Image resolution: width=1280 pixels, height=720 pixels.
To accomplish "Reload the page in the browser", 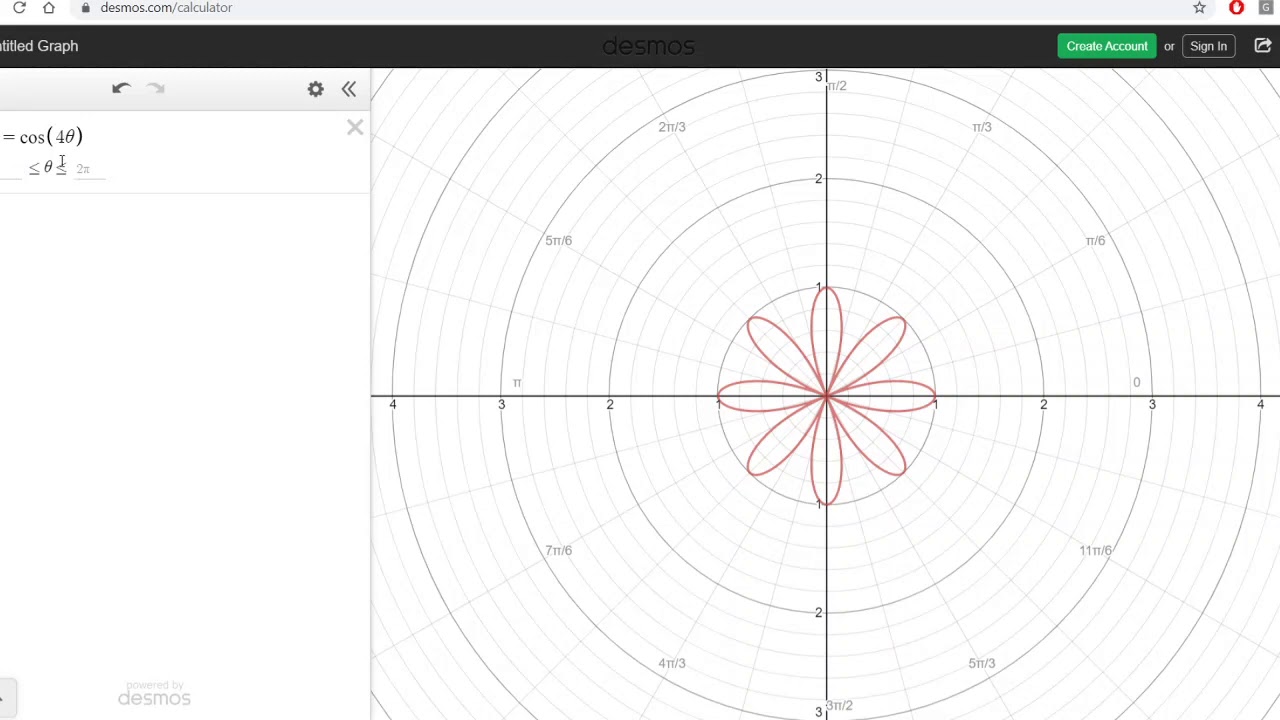I will coord(19,8).
